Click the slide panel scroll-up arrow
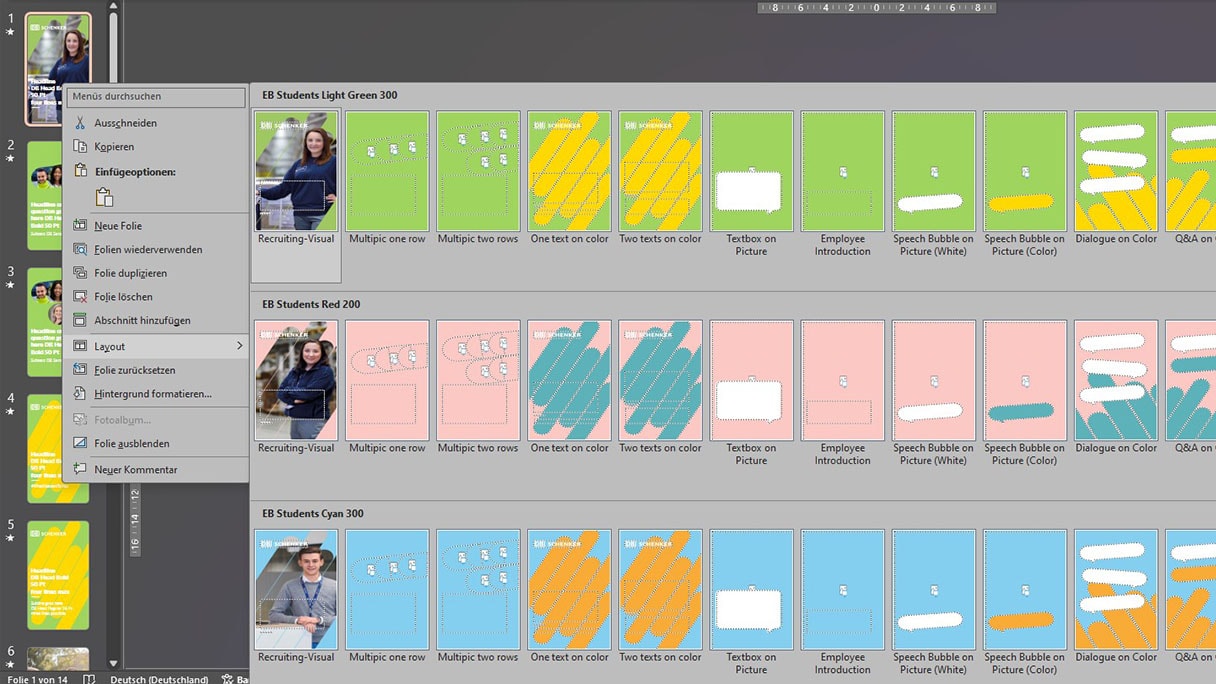Screen dimensions: 1216x684 tap(113, 6)
